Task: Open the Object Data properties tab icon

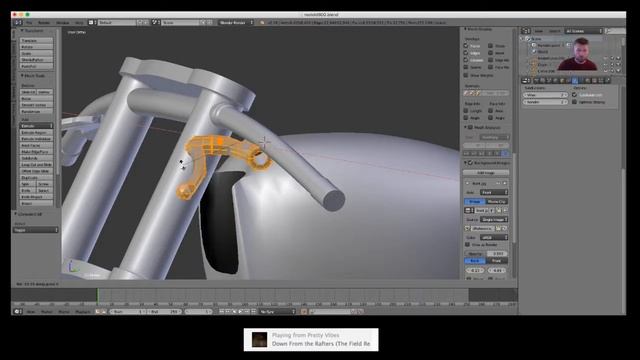Action: point(581,80)
